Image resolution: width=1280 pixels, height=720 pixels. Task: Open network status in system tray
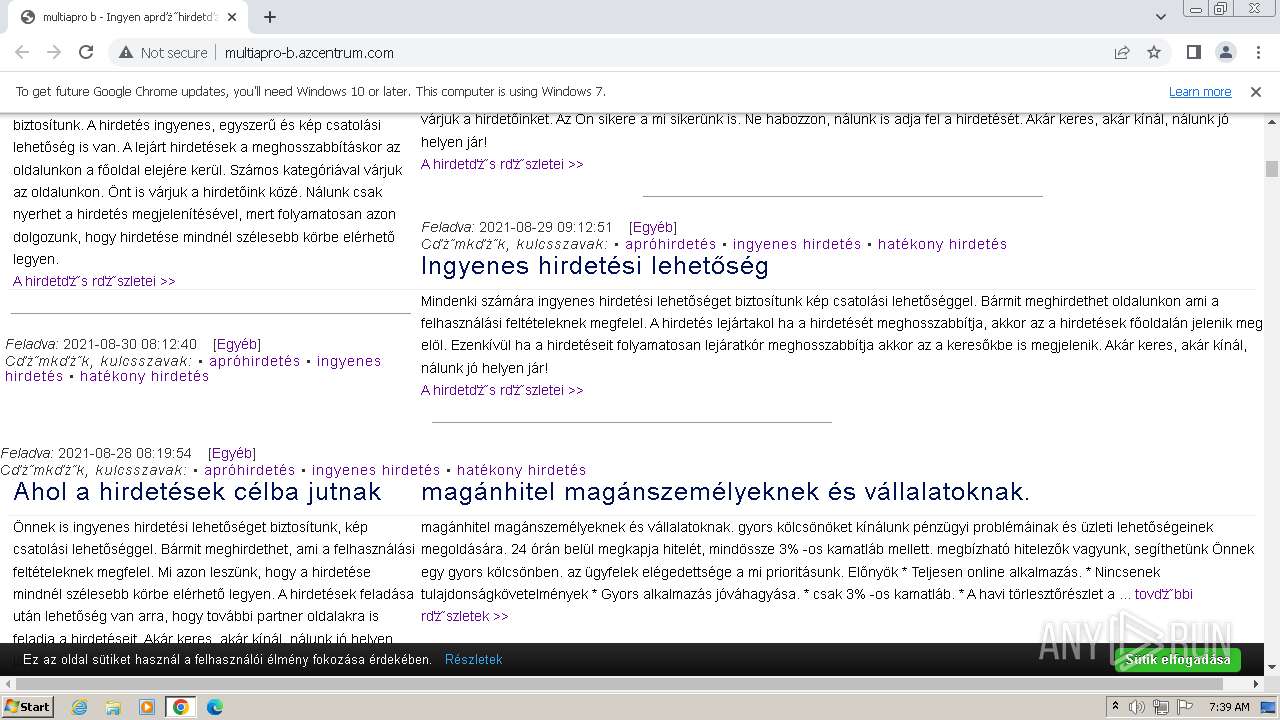coord(1161,707)
